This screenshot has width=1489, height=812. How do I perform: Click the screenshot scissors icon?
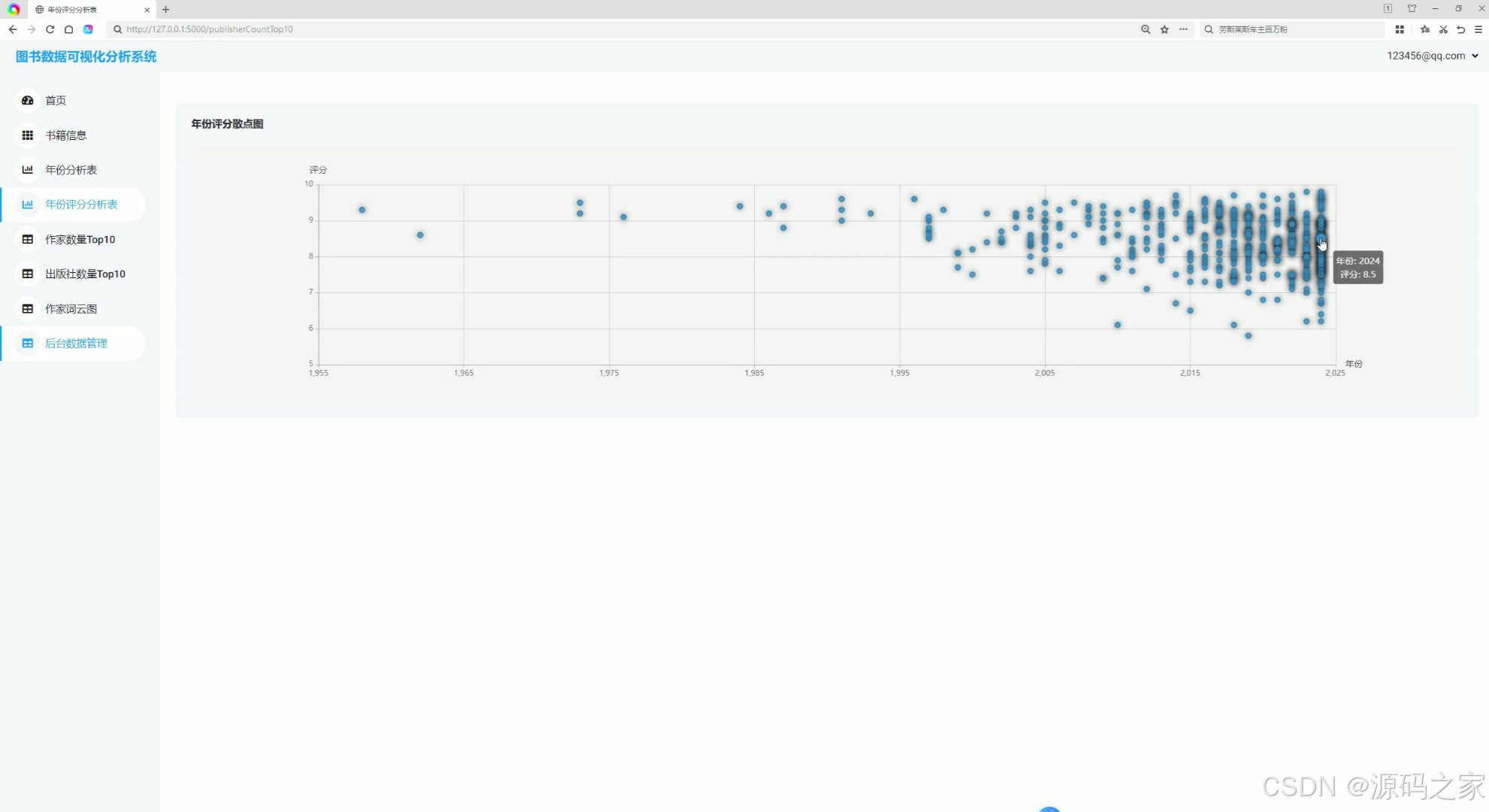pos(1443,29)
